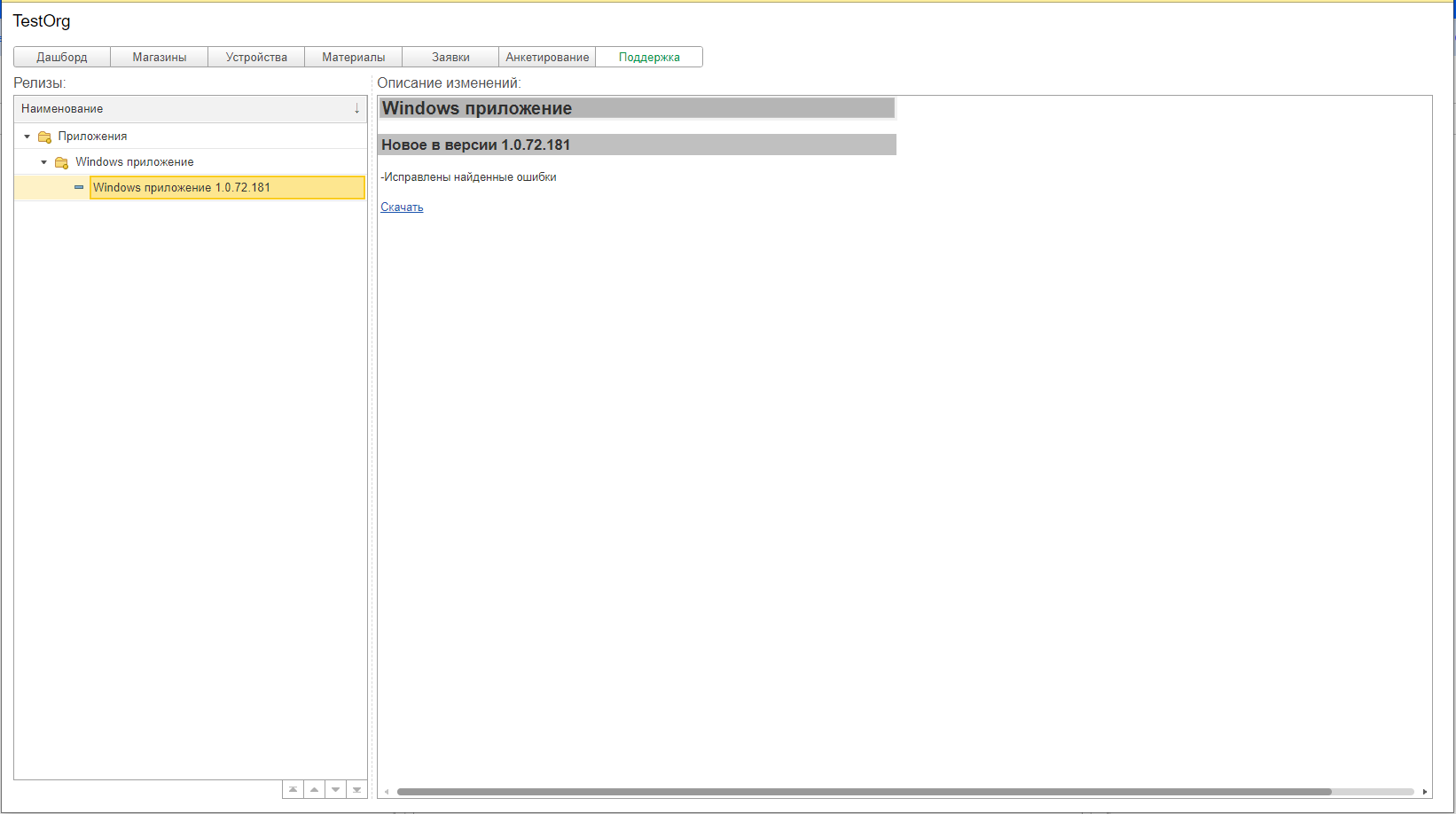Click the horizontal scrollbar right arrow

tap(1424, 792)
